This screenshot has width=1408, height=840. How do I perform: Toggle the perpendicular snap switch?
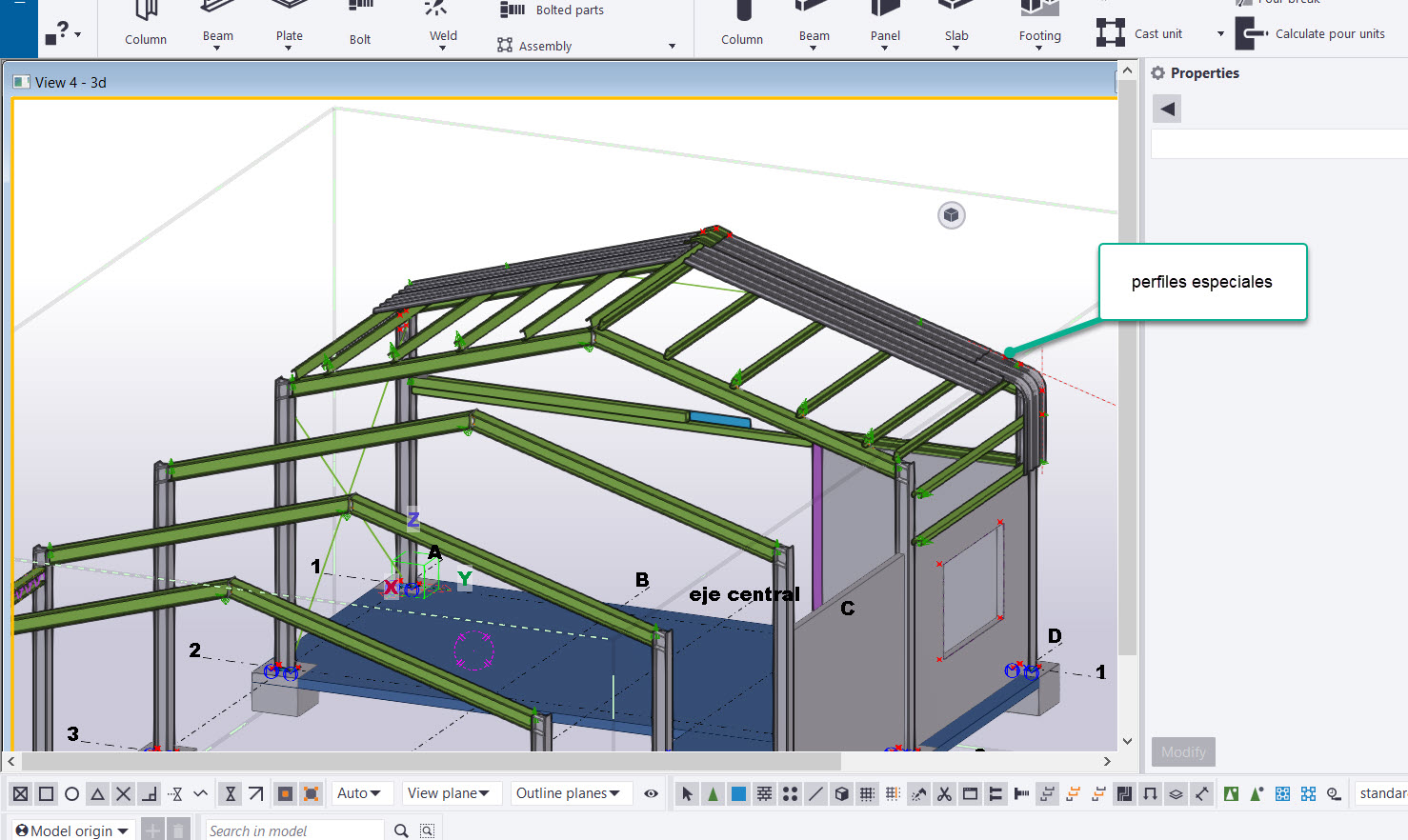pyautogui.click(x=149, y=793)
